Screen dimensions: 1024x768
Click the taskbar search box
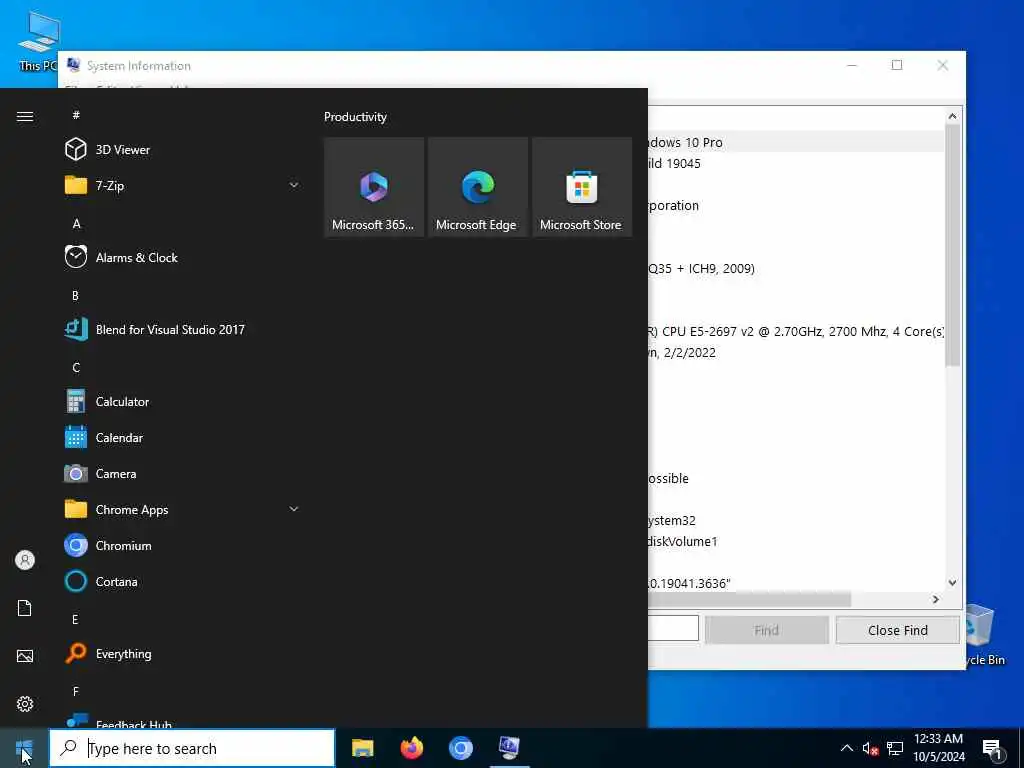(192, 748)
